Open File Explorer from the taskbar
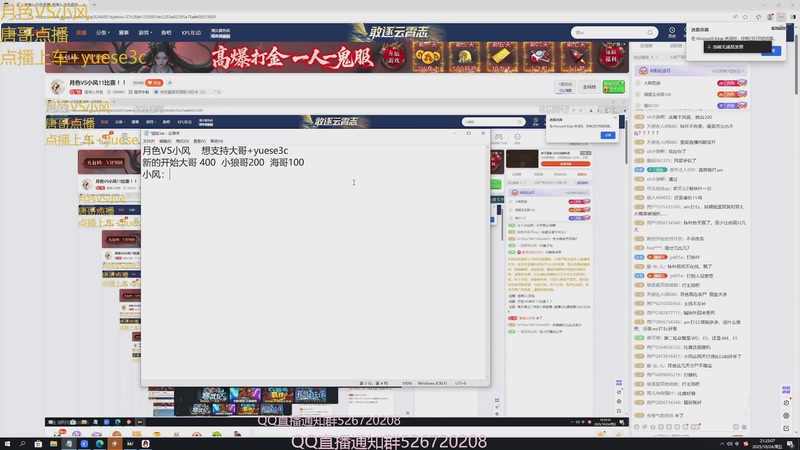 53,444
